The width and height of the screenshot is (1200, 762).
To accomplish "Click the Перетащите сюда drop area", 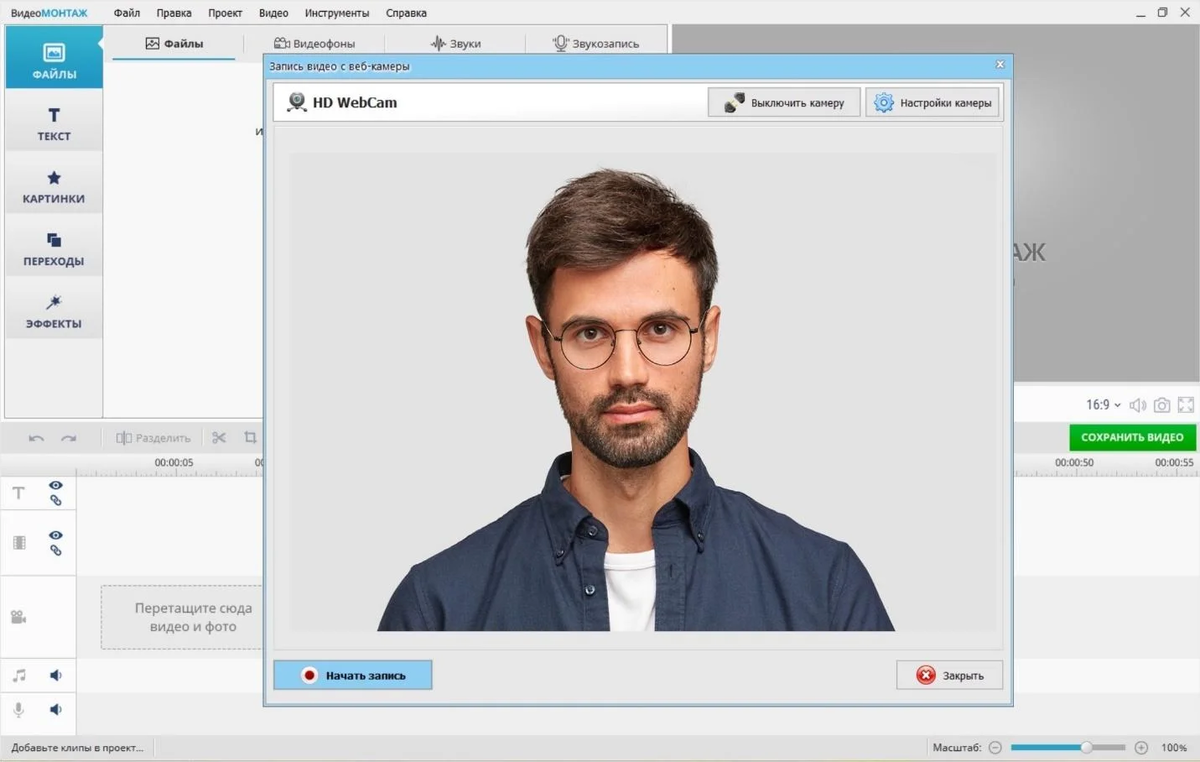I will click(182, 617).
